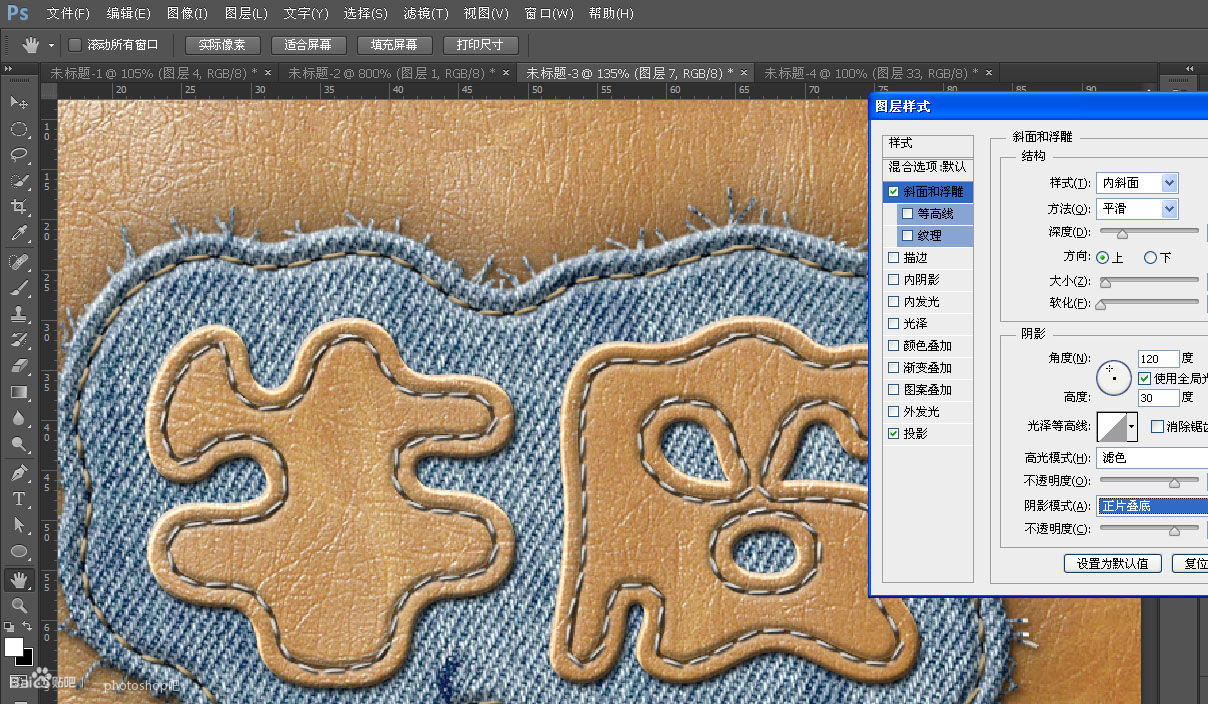
Task: Select the Horizontal Type tool
Action: pyautogui.click(x=18, y=499)
